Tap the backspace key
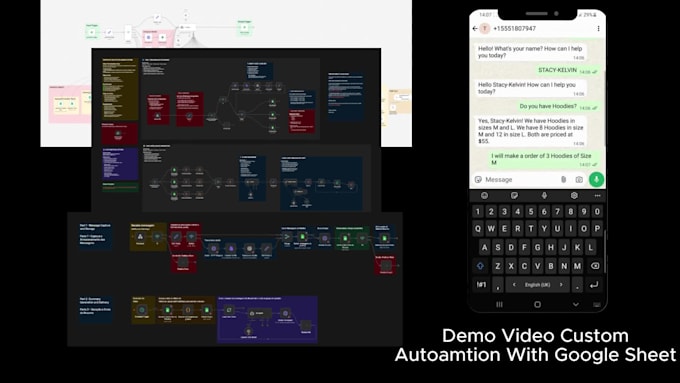Image resolution: width=680 pixels, height=383 pixels. [x=595, y=266]
